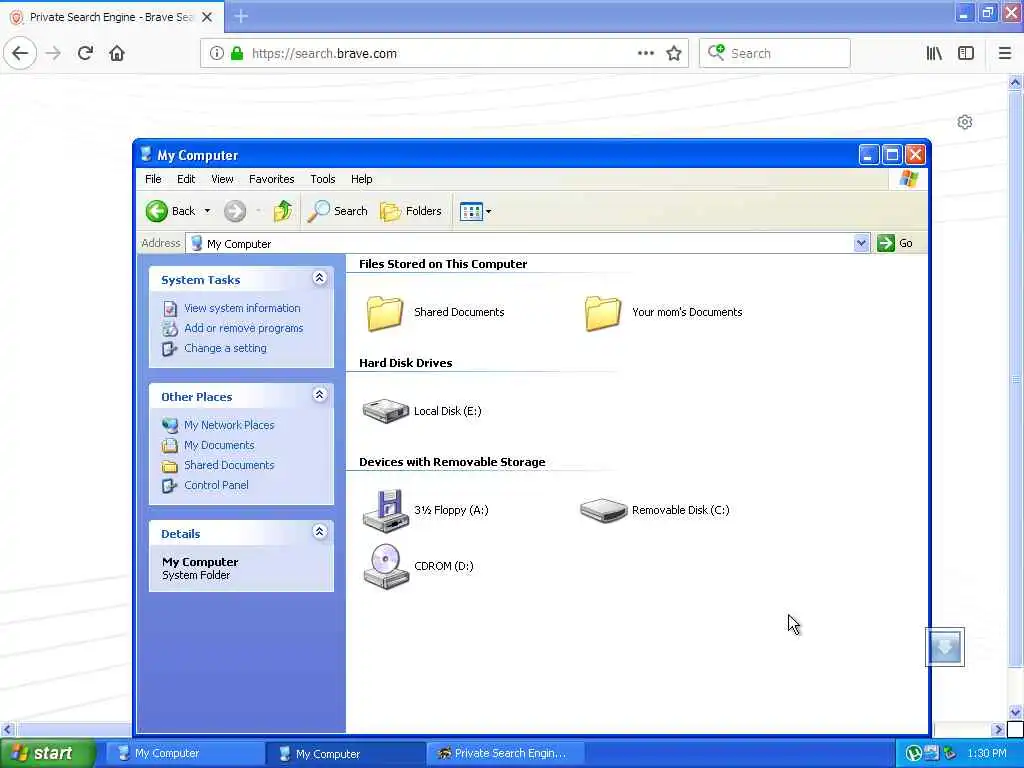The image size is (1024, 768).
Task: Click Change a setting link
Action: (225, 348)
